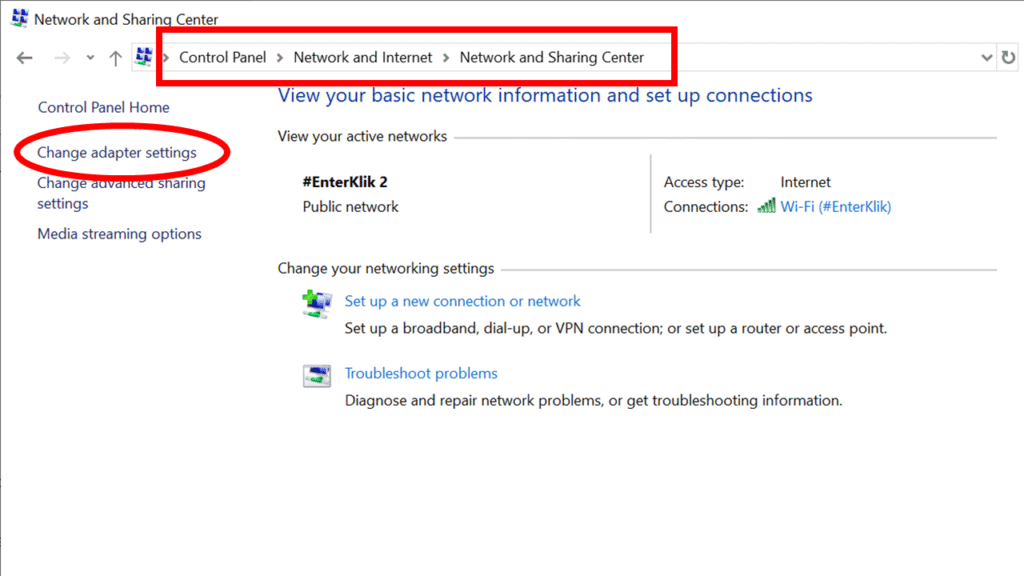Image resolution: width=1024 pixels, height=576 pixels.
Task: Click the network icon in the address bar
Action: pyautogui.click(x=144, y=57)
